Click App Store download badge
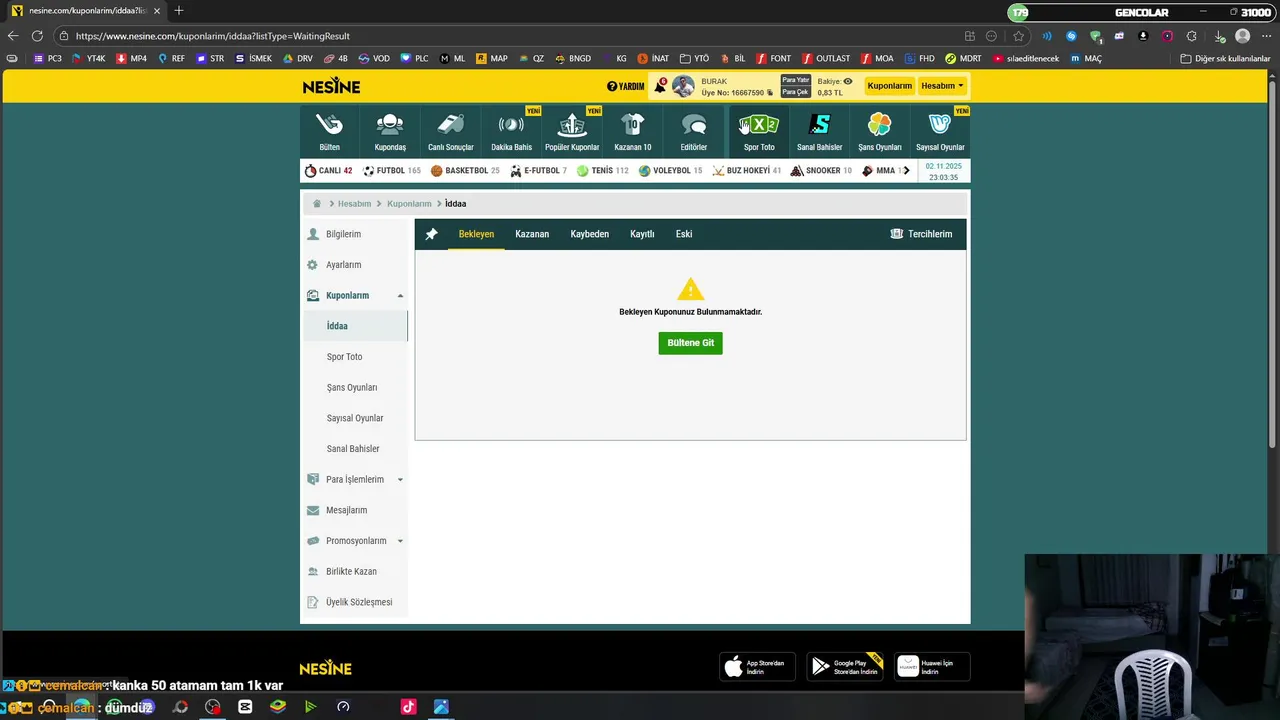Image resolution: width=1280 pixels, height=720 pixels. click(x=757, y=667)
